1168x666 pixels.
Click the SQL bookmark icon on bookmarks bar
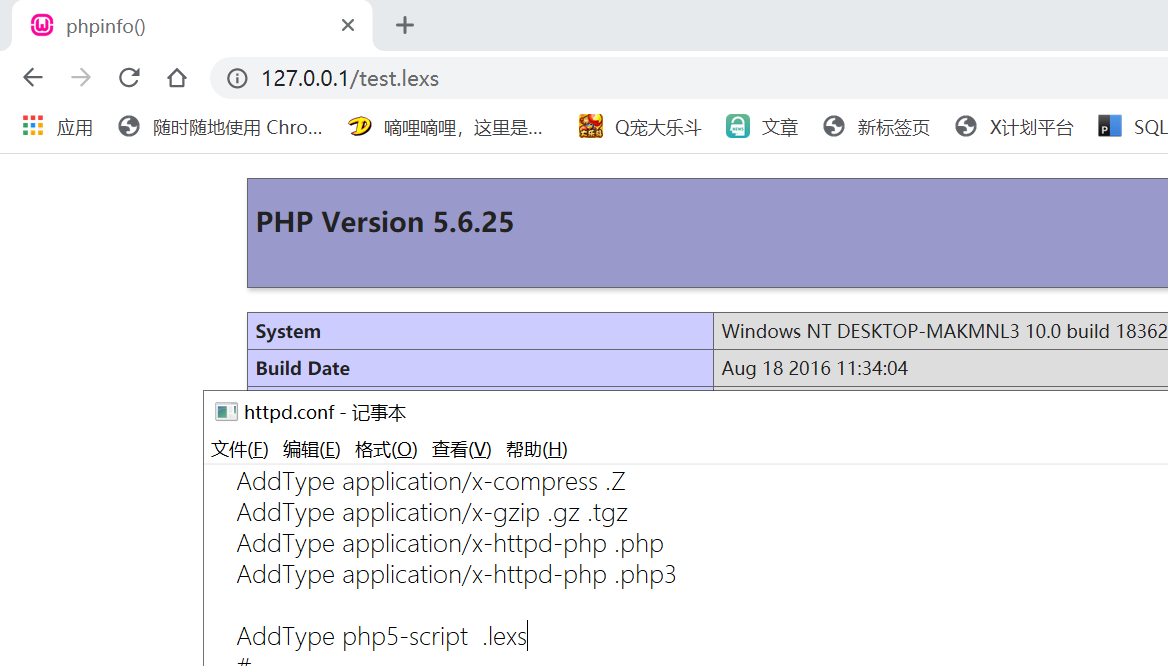[x=1108, y=126]
